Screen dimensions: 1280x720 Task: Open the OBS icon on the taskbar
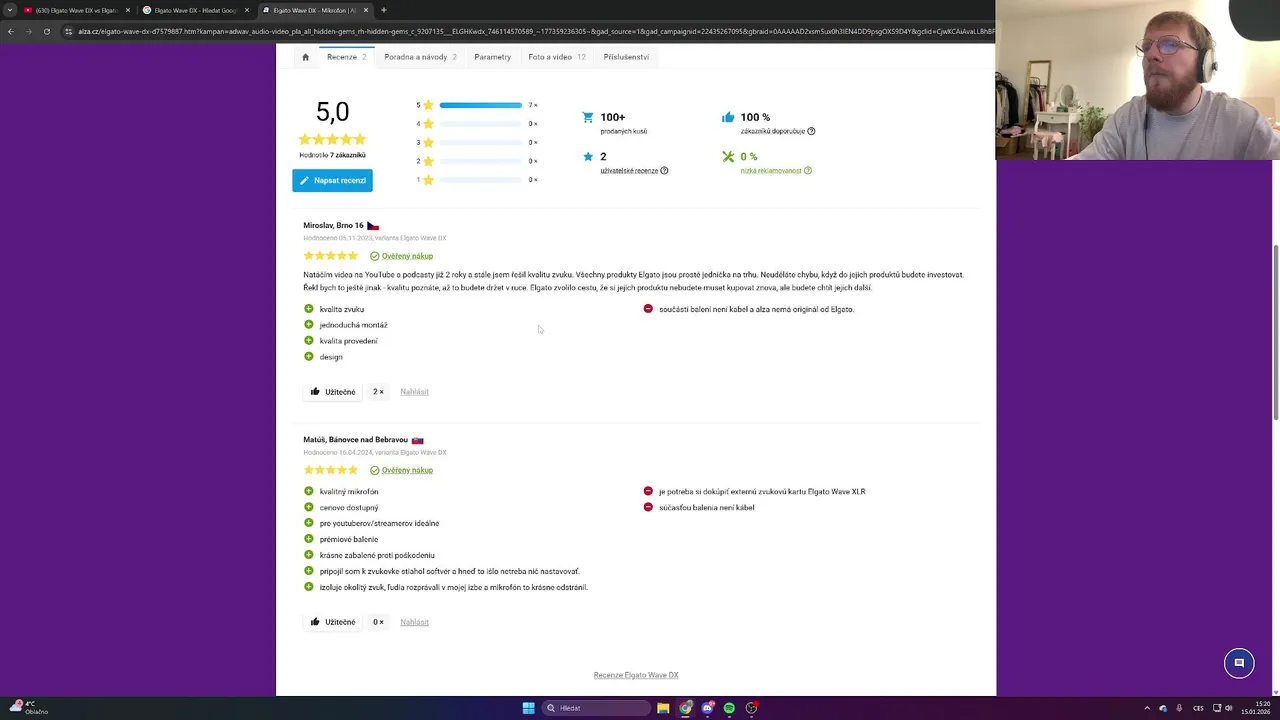751,708
